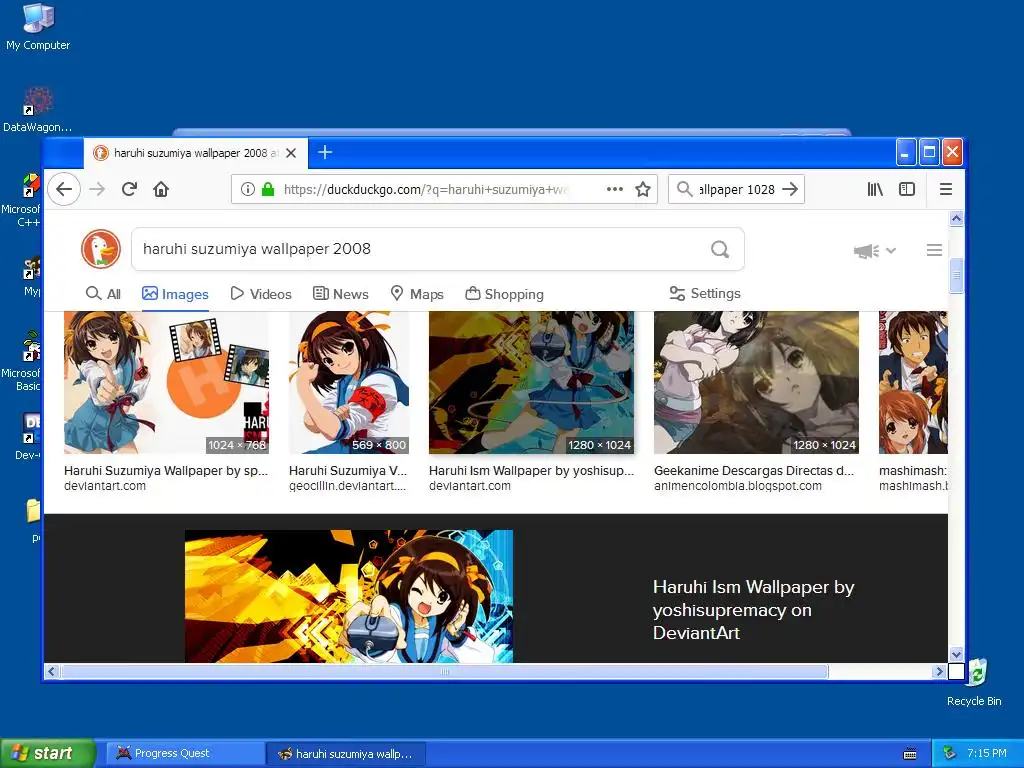Select the DataWagon desktop shortcut

coord(37,110)
